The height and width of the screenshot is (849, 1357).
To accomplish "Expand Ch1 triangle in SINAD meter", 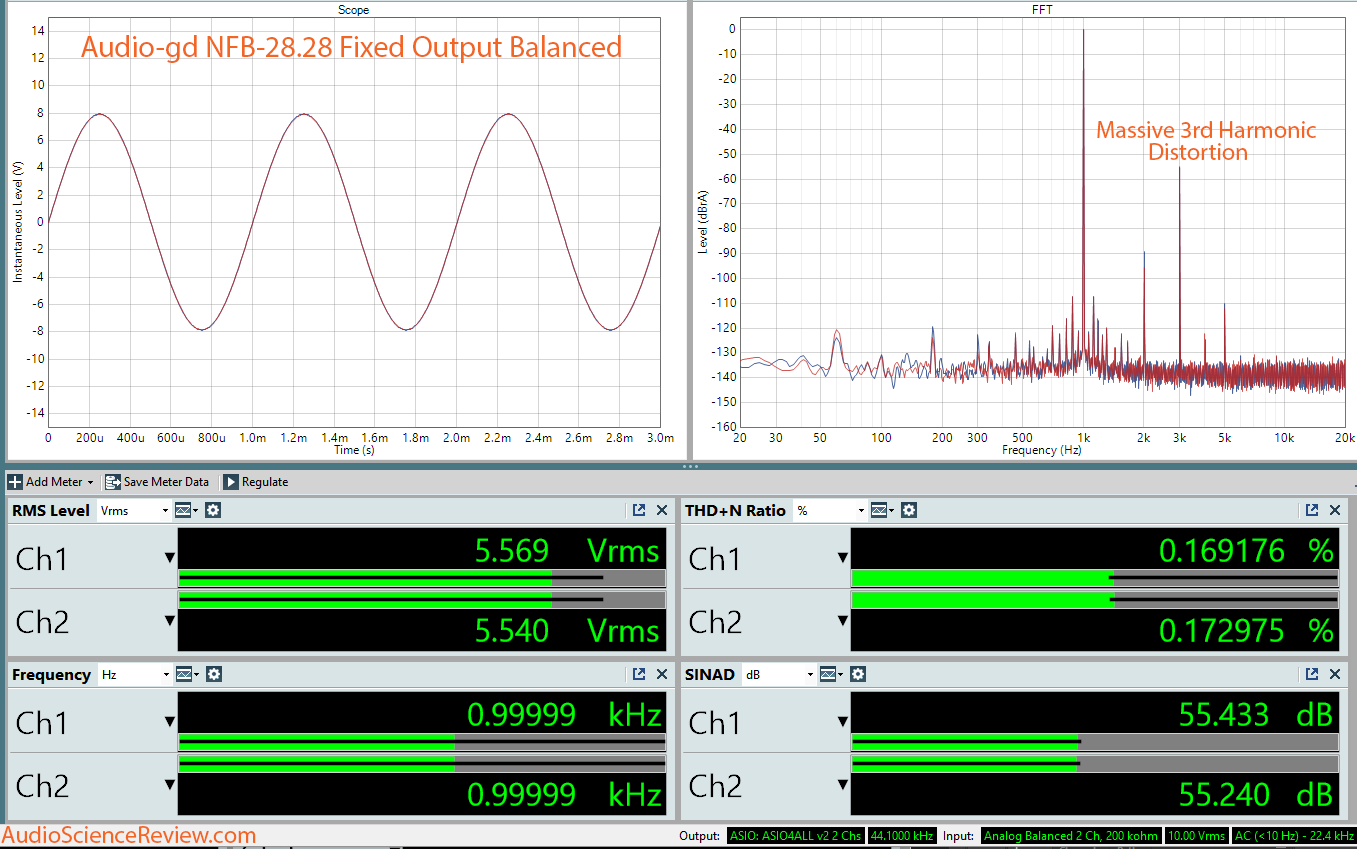I will coord(842,722).
